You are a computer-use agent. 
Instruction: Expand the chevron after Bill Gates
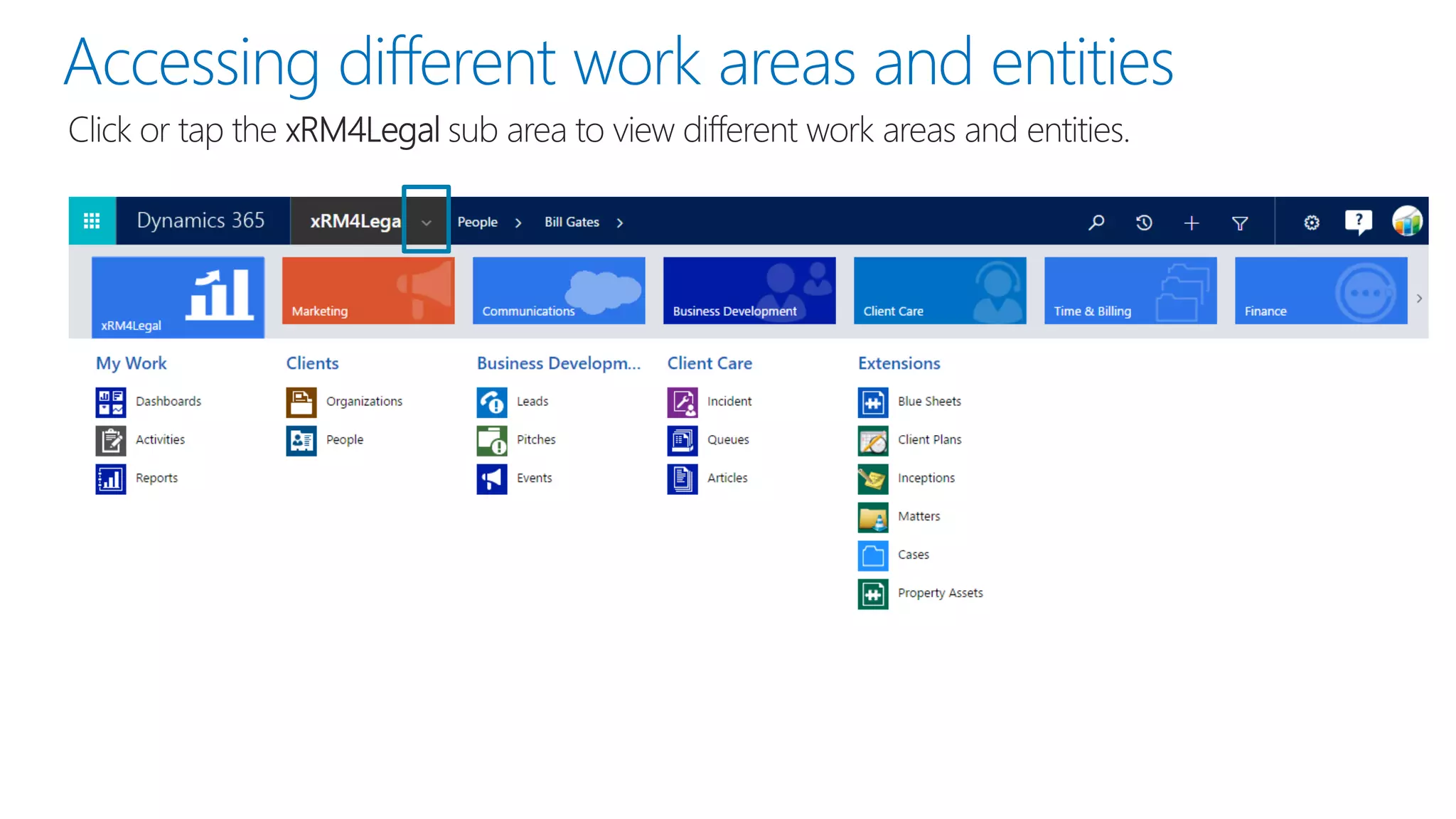coord(620,223)
